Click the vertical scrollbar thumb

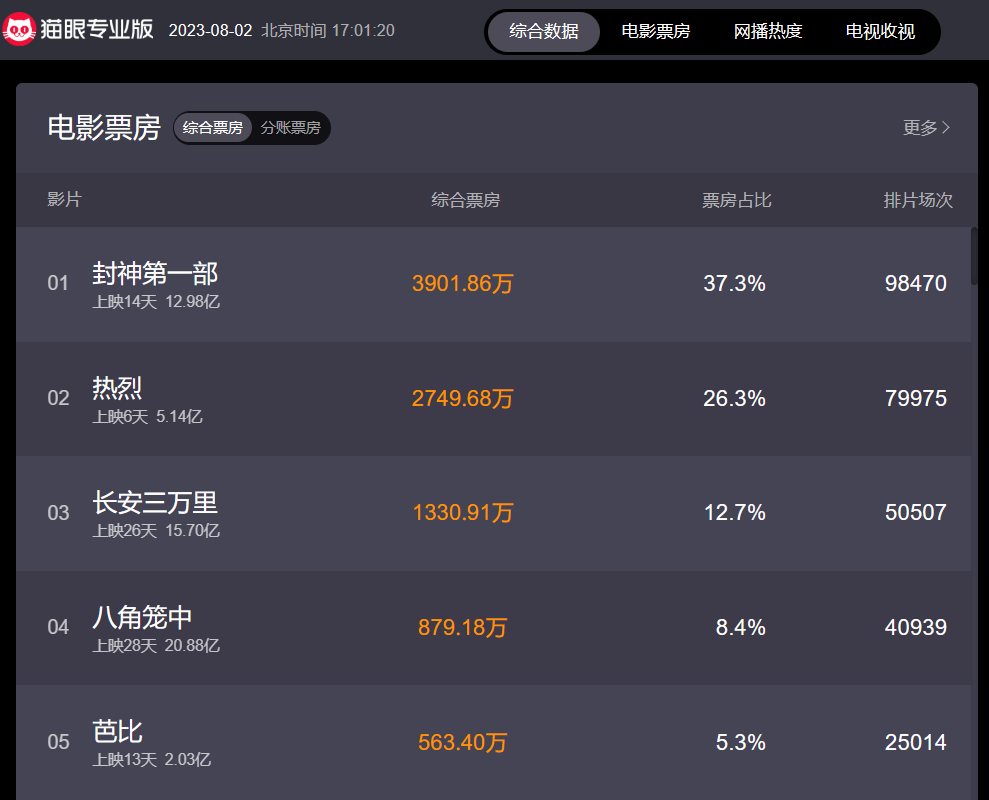tap(974, 256)
